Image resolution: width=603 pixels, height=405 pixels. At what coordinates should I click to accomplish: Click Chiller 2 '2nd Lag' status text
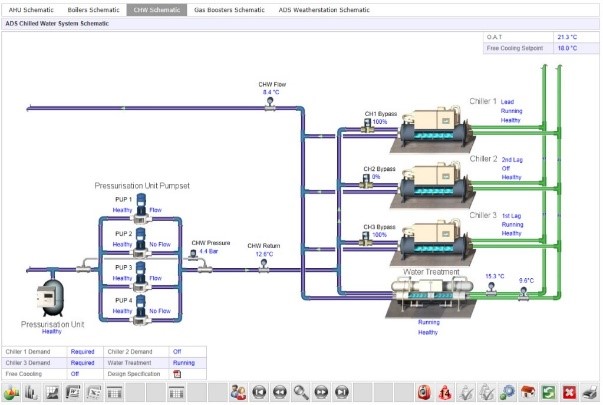click(512, 160)
